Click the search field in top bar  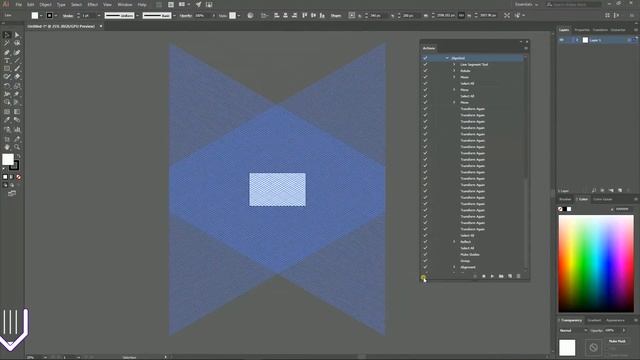tap(573, 4)
